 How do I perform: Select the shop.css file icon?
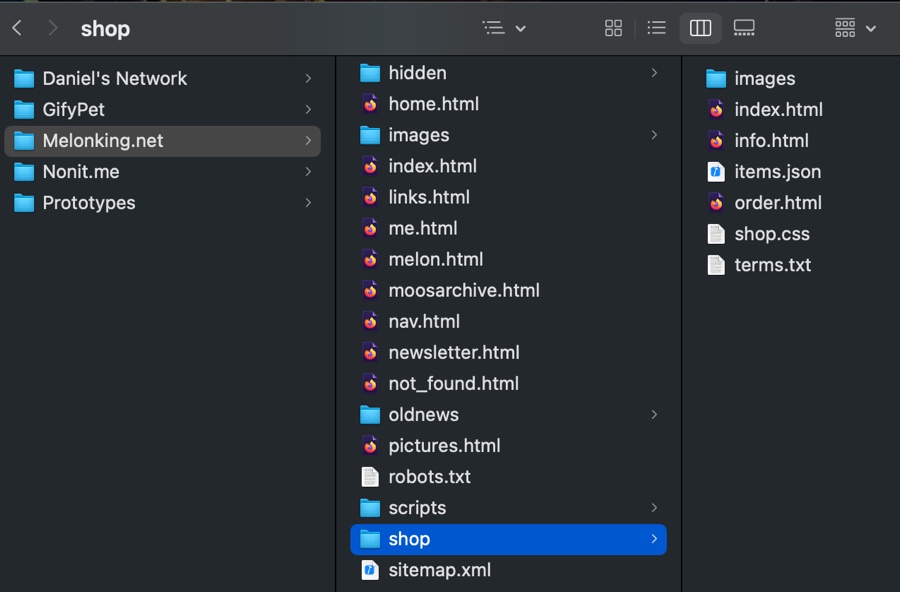[x=716, y=234]
